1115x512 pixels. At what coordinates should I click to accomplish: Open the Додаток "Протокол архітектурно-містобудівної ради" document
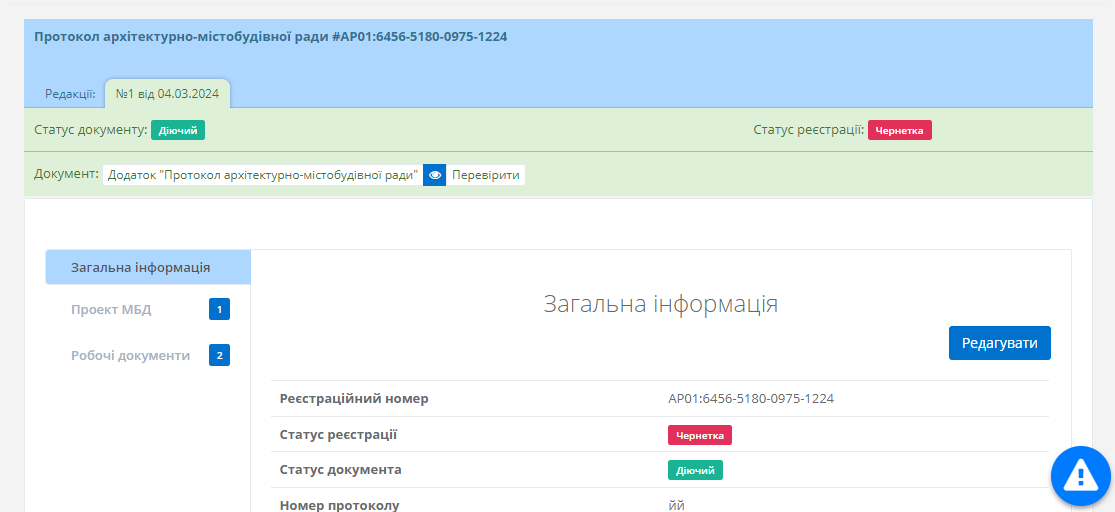click(262, 175)
